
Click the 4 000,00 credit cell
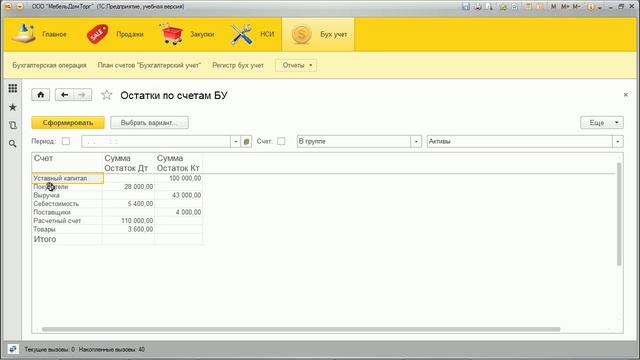click(179, 212)
